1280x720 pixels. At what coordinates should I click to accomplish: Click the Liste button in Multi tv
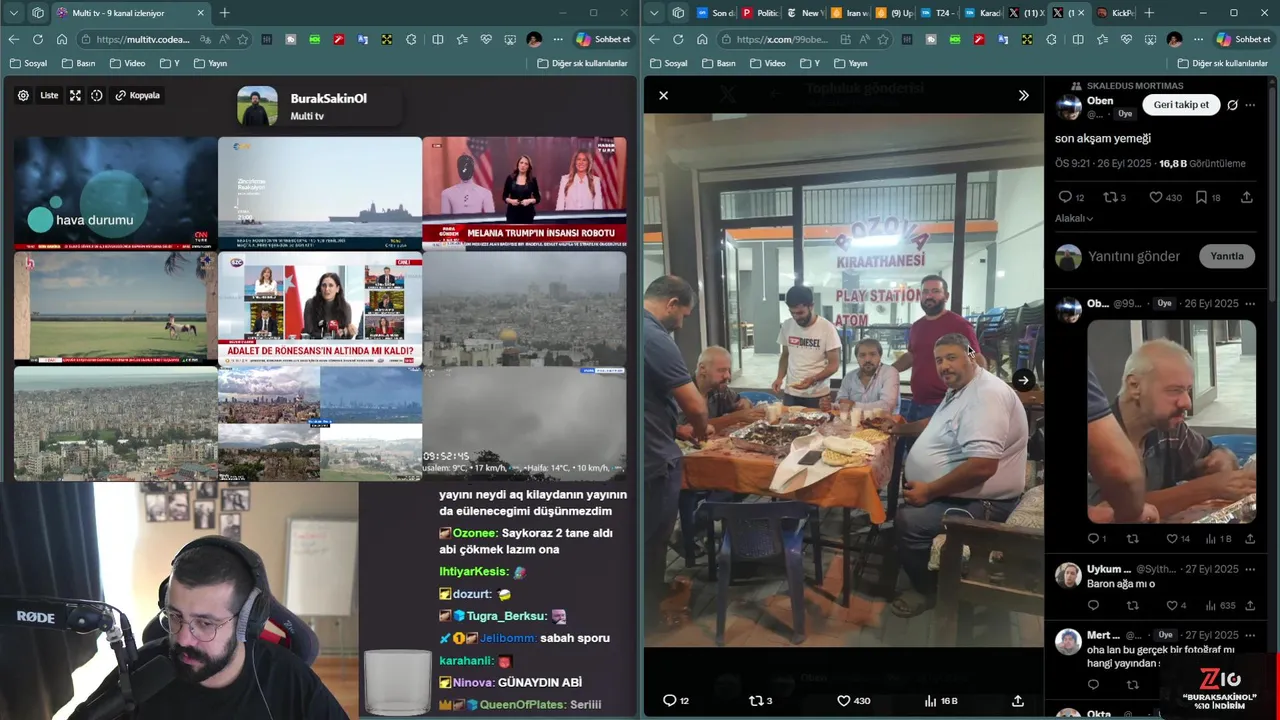coord(49,96)
